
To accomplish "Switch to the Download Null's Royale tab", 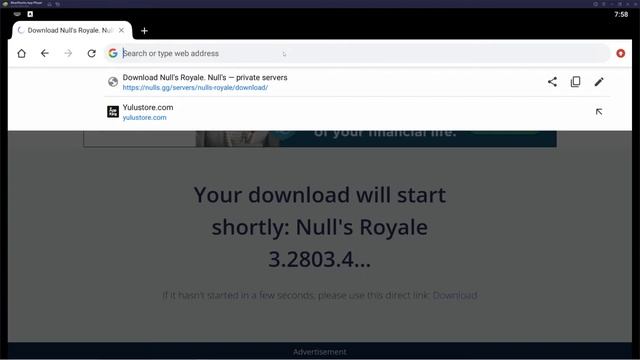I will click(x=69, y=30).
